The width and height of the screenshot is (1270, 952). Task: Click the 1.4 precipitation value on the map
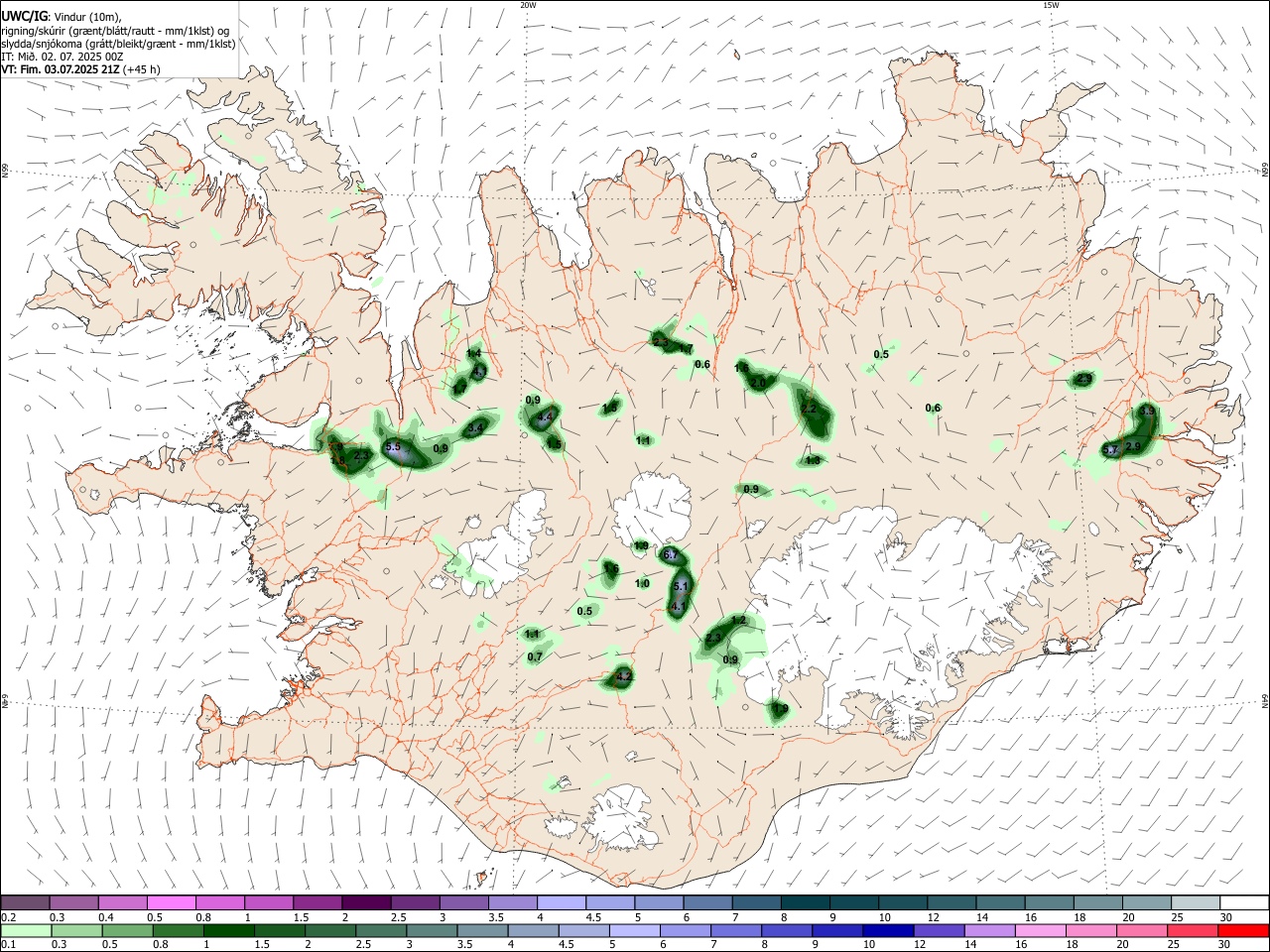[x=473, y=353]
